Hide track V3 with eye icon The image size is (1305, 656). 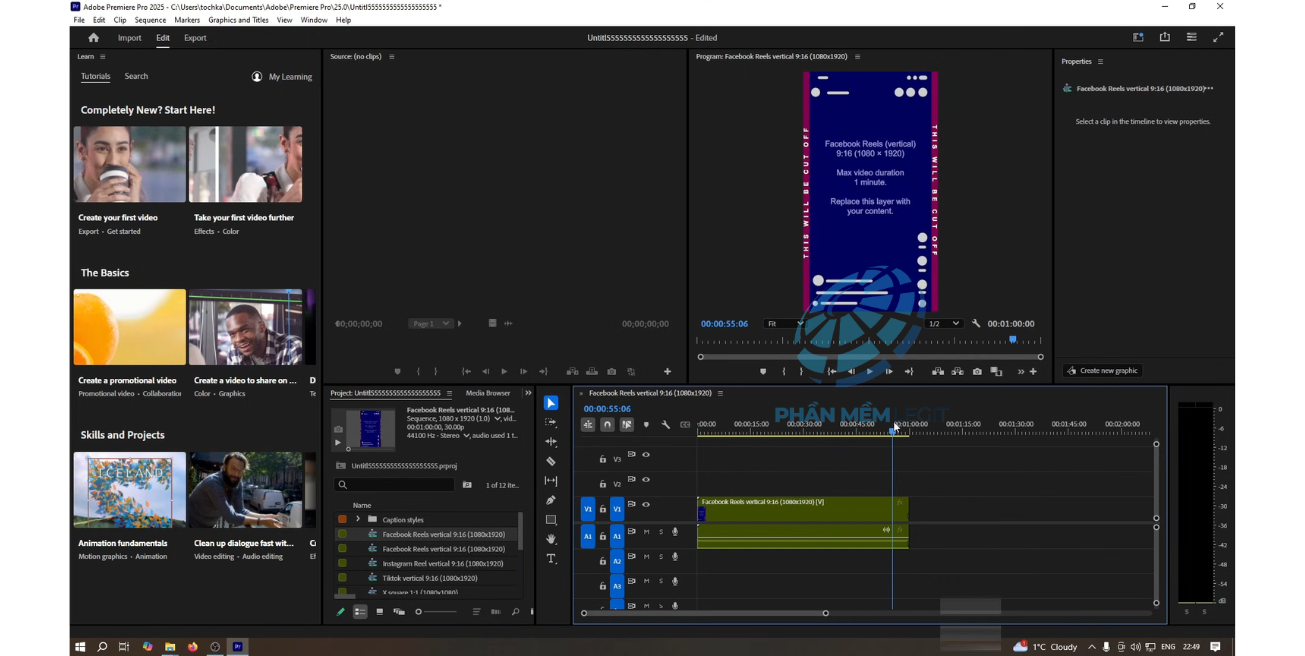pyautogui.click(x=646, y=455)
